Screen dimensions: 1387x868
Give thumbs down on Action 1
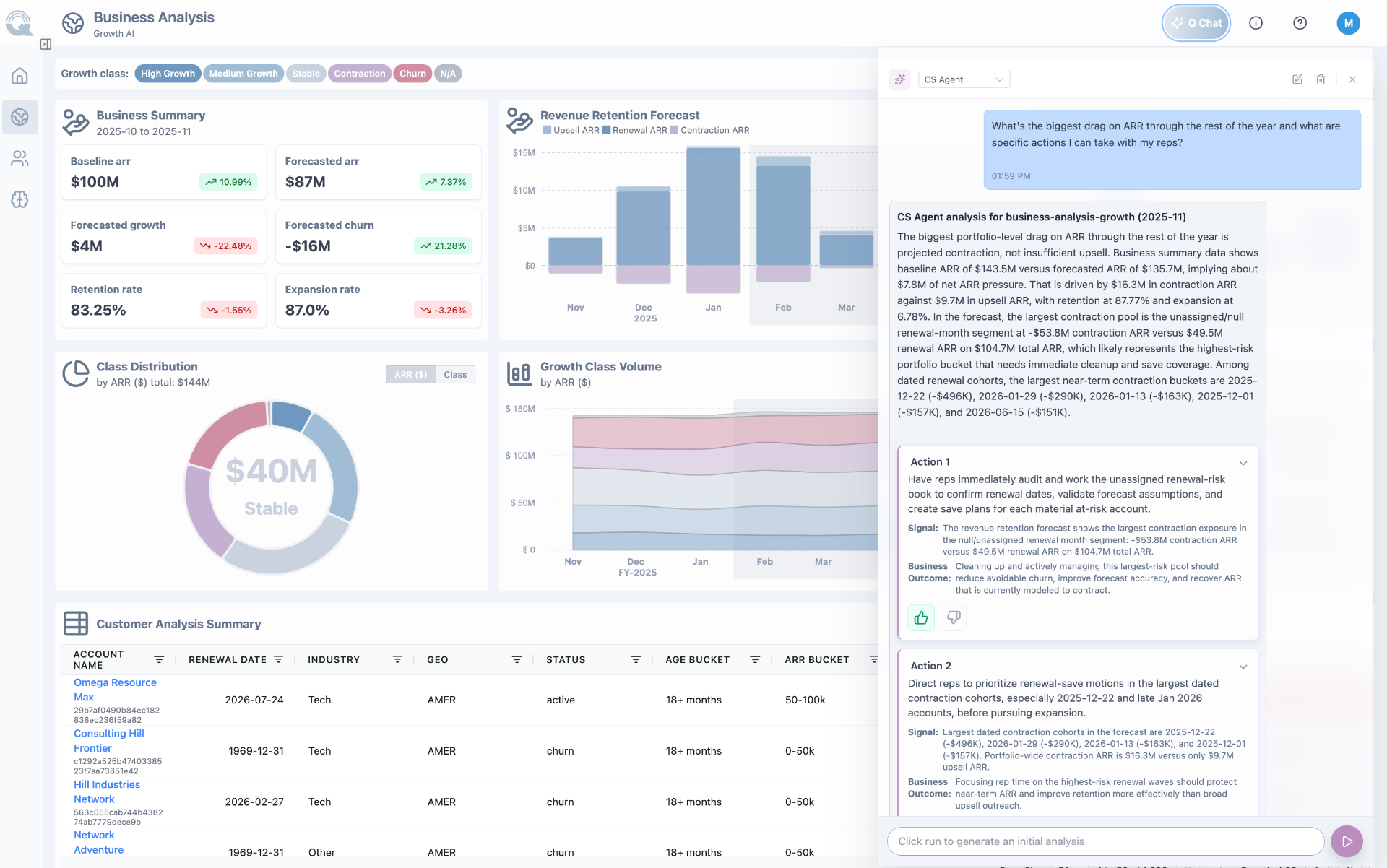pyautogui.click(x=954, y=617)
